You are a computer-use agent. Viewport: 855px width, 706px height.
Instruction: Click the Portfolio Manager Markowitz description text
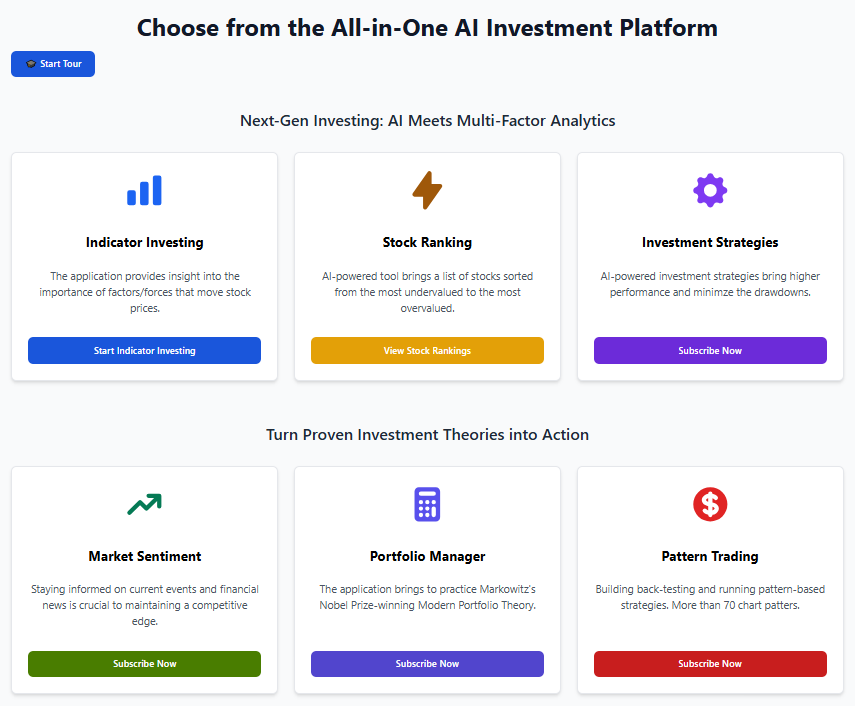click(427, 597)
